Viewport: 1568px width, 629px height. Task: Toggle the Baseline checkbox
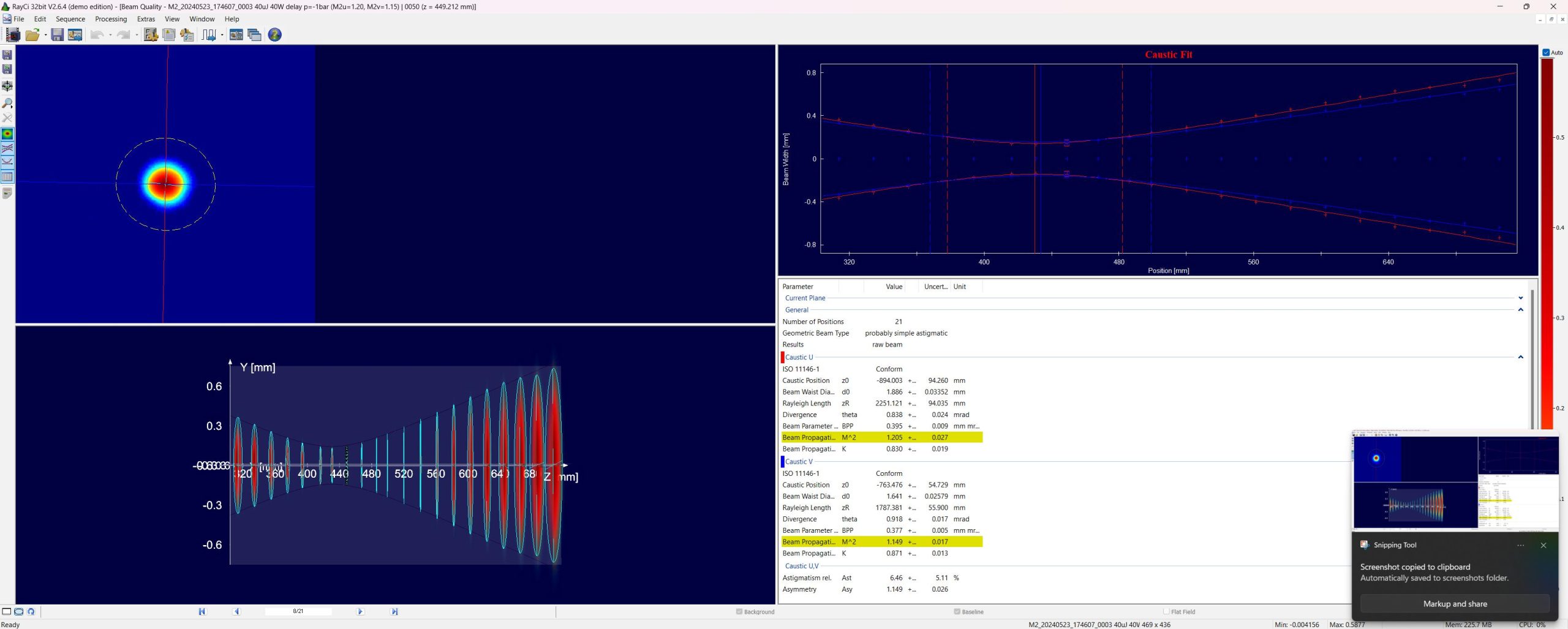957,611
